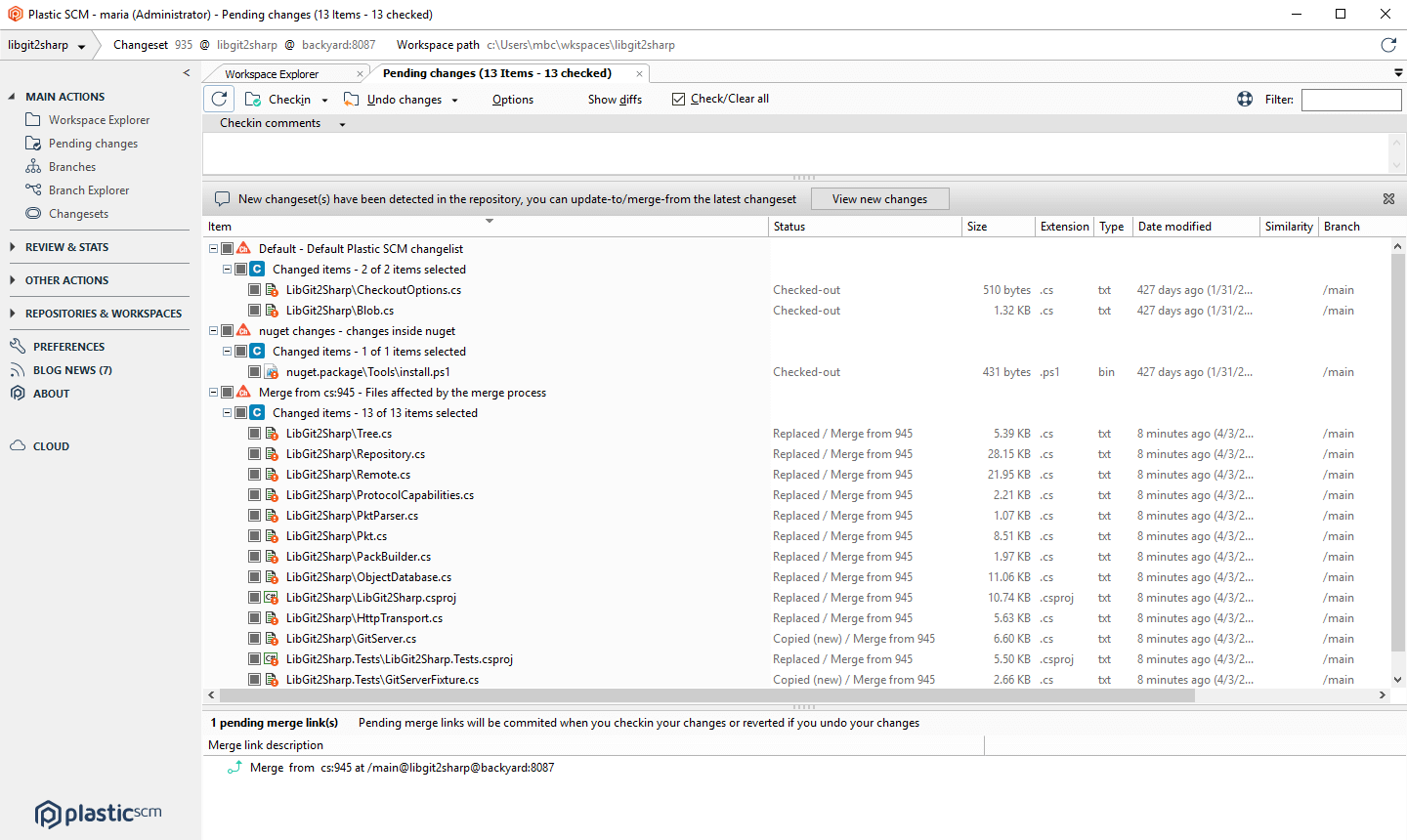Image resolution: width=1407 pixels, height=840 pixels.
Task: Toggle checkbox for LibGit2Sharp\Blob.cs
Action: [x=254, y=311]
